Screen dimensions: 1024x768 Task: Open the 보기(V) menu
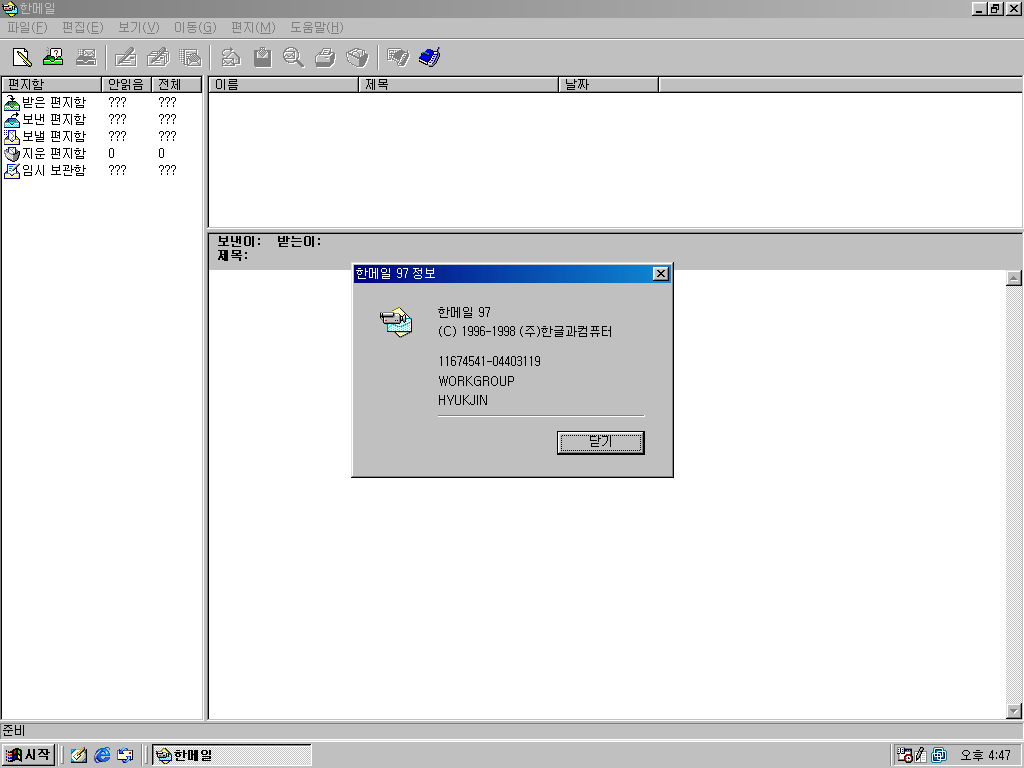click(138, 27)
